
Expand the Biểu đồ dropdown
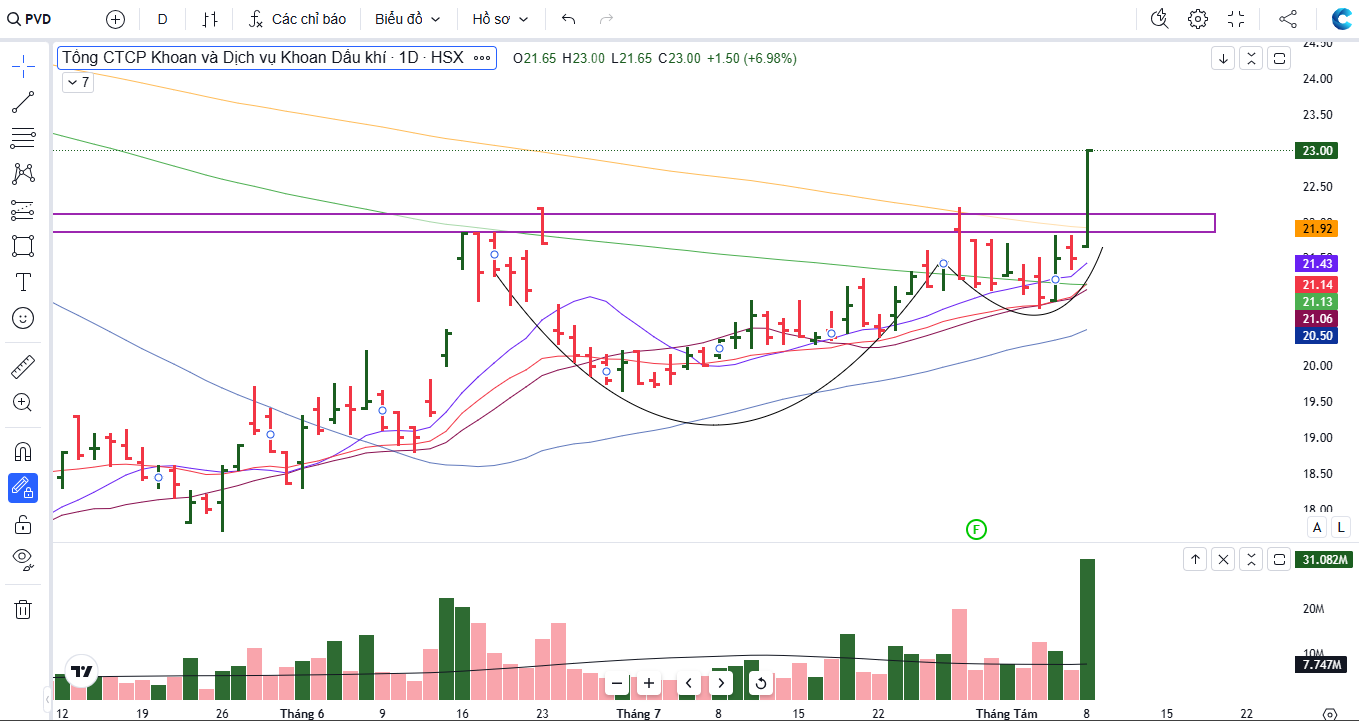(408, 19)
